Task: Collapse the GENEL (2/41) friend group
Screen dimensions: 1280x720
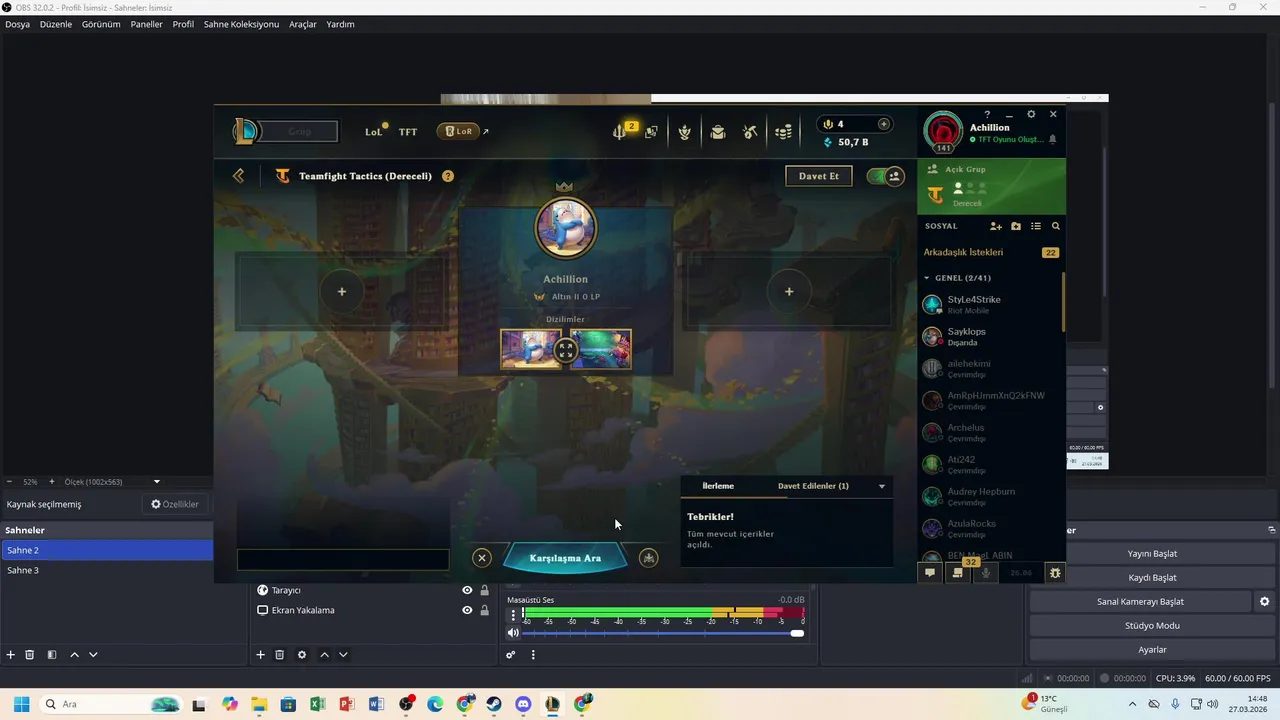Action: point(927,278)
